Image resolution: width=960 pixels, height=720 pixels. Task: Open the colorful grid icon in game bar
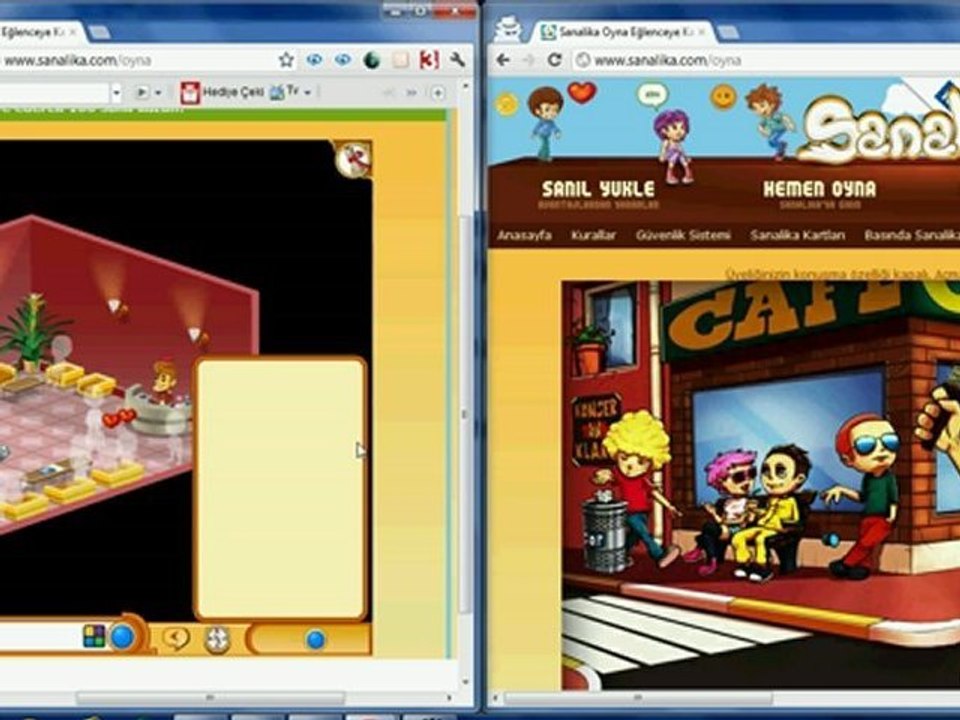pos(94,636)
